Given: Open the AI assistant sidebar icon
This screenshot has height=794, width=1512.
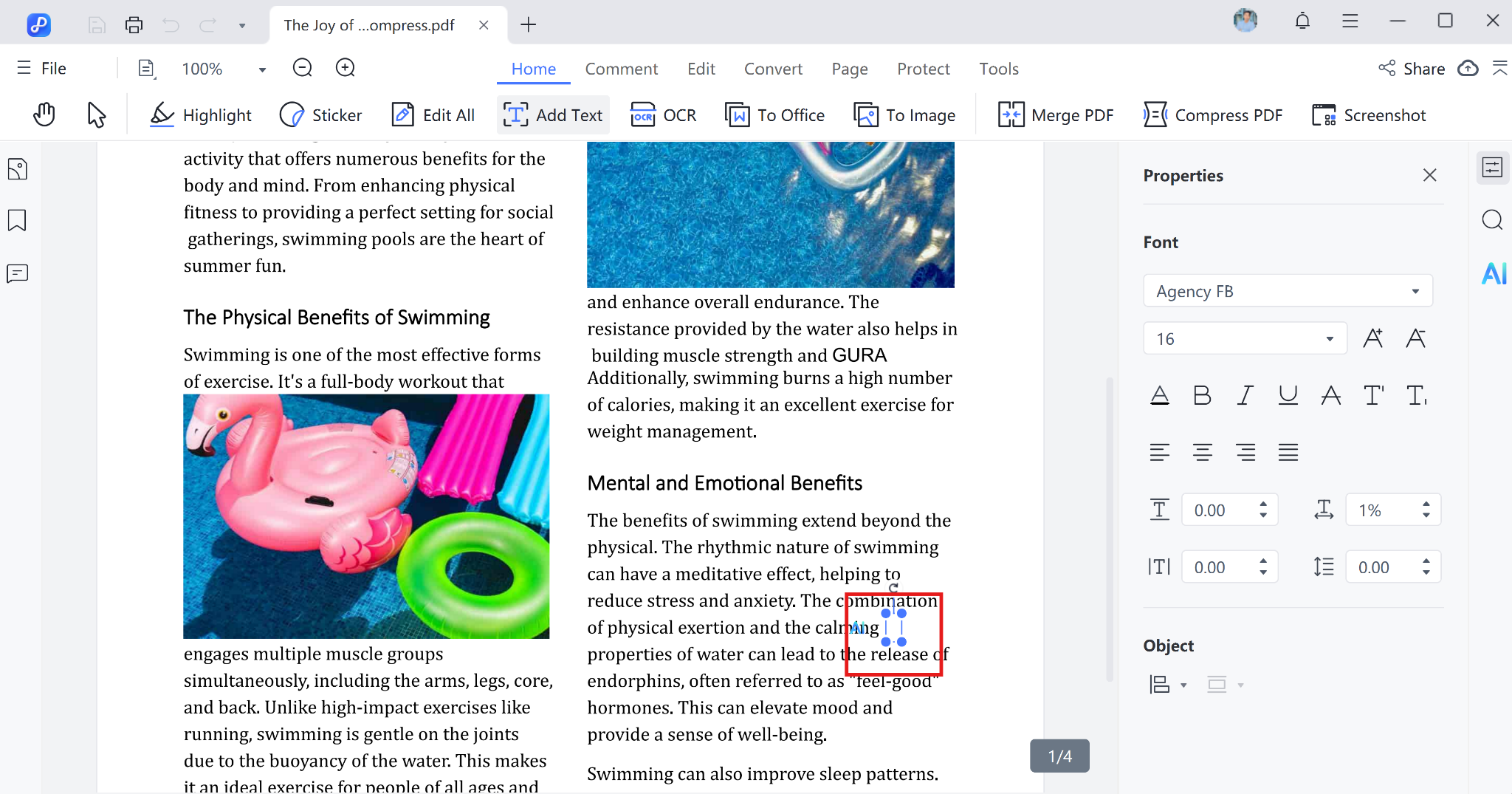Looking at the screenshot, I should [1494, 274].
